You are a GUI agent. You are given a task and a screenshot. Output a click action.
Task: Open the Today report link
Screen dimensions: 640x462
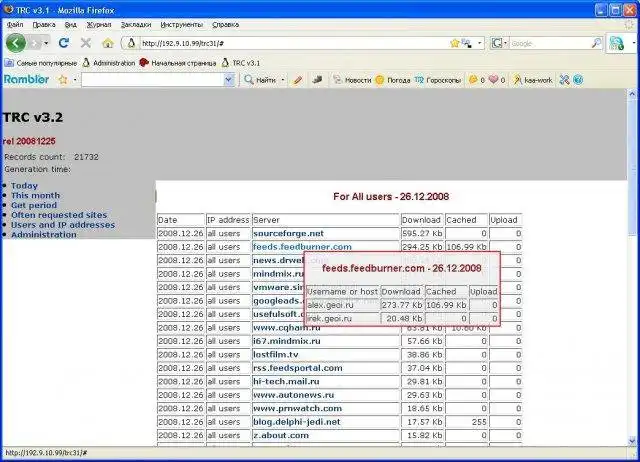24,186
